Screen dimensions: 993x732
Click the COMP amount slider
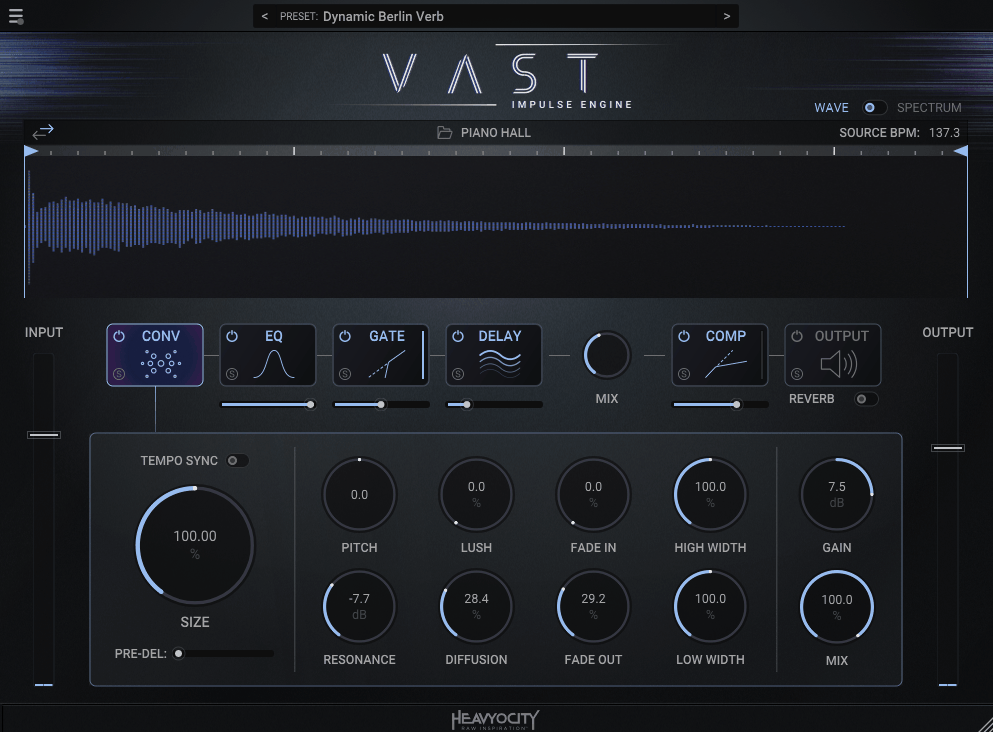coord(720,405)
